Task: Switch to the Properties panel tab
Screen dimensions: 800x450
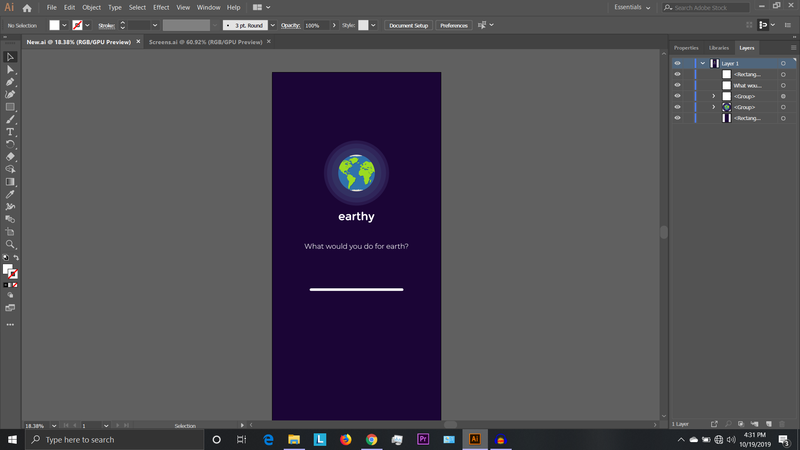Action: [x=686, y=48]
